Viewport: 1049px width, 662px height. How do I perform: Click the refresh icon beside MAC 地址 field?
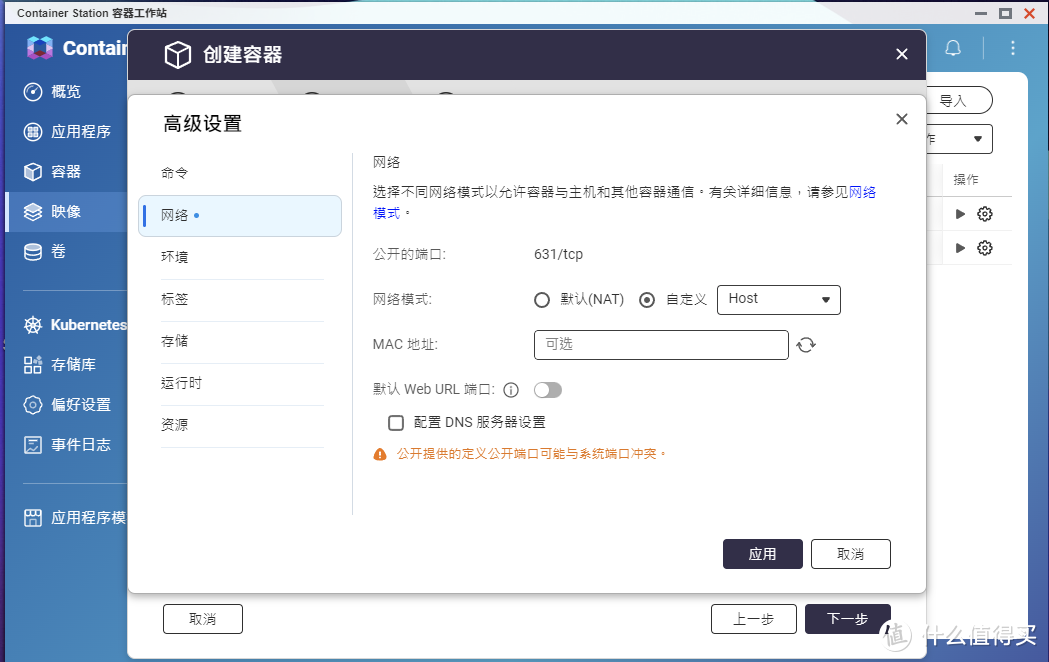(806, 343)
